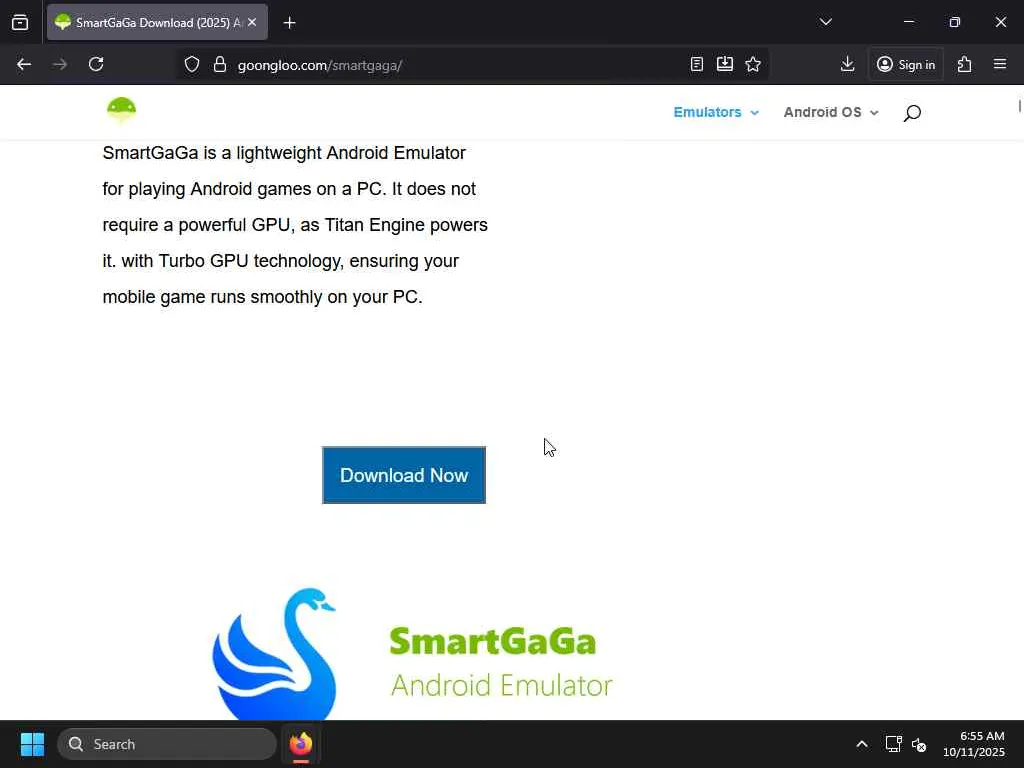Click the Download Now button
The image size is (1024, 768).
[404, 475]
